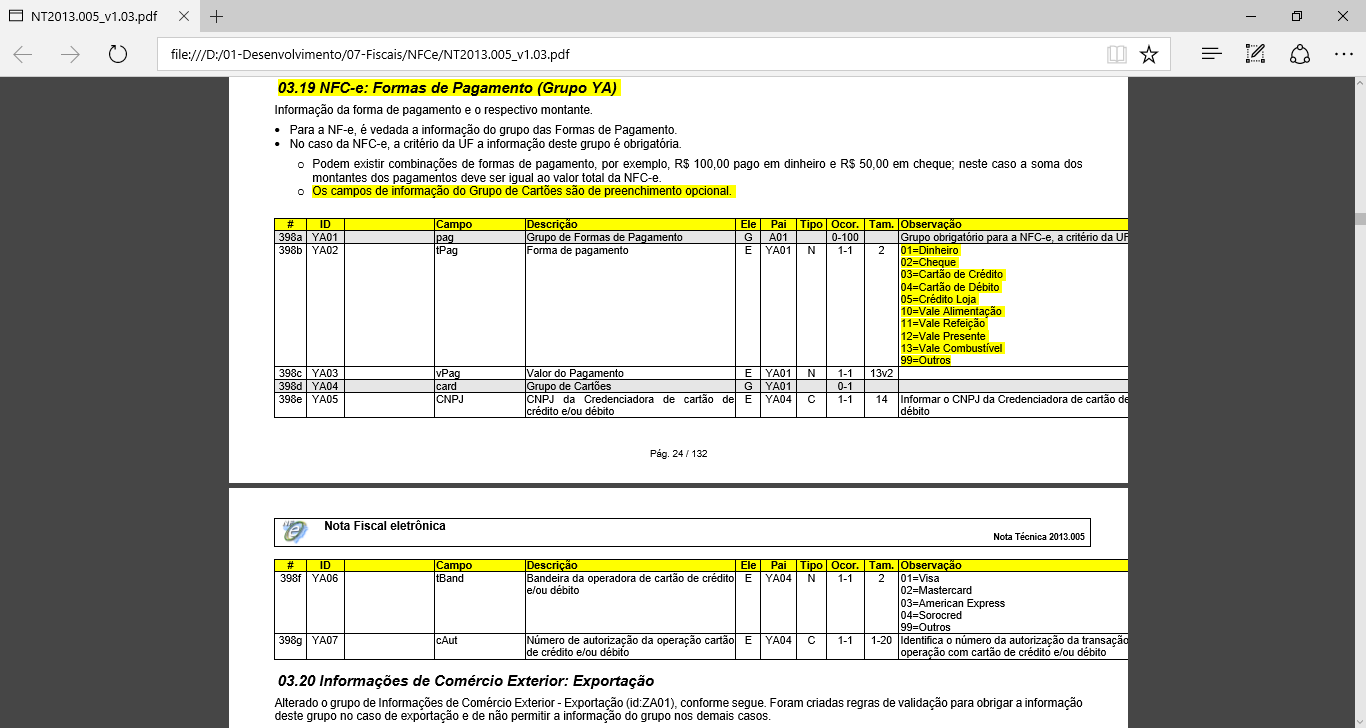Click 'Valor do Pagamento' description cell
Image resolution: width=1366 pixels, height=728 pixels.
pyautogui.click(x=630, y=373)
